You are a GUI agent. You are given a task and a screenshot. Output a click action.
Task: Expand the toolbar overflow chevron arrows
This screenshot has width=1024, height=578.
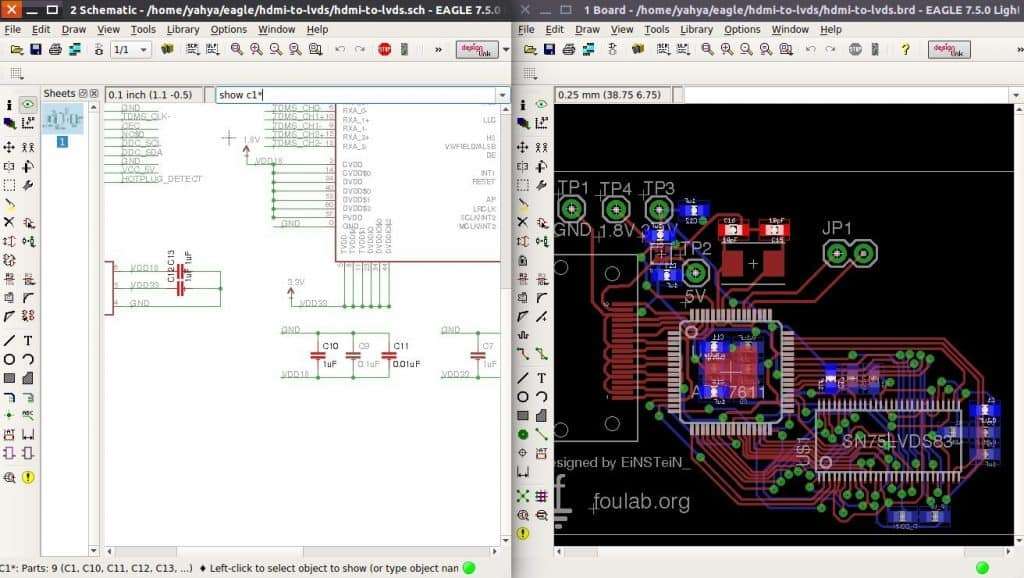(x=438, y=50)
